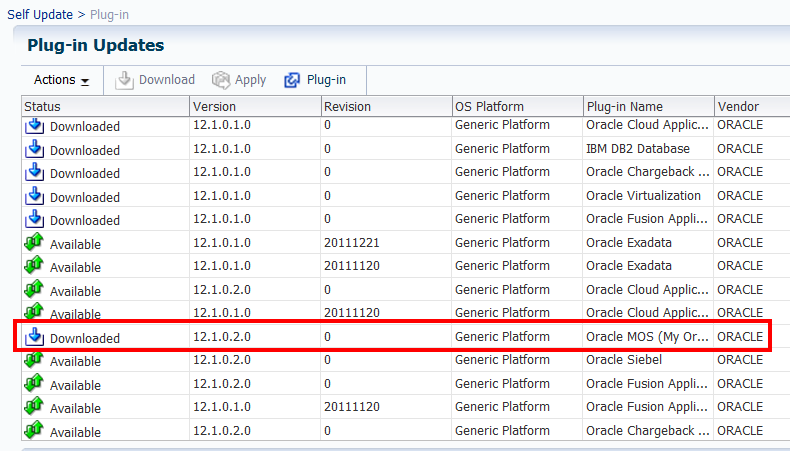This screenshot has width=790, height=451.
Task: Click Oracle Chargeback name in the Downloaded row
Action: pyautogui.click(x=647, y=172)
